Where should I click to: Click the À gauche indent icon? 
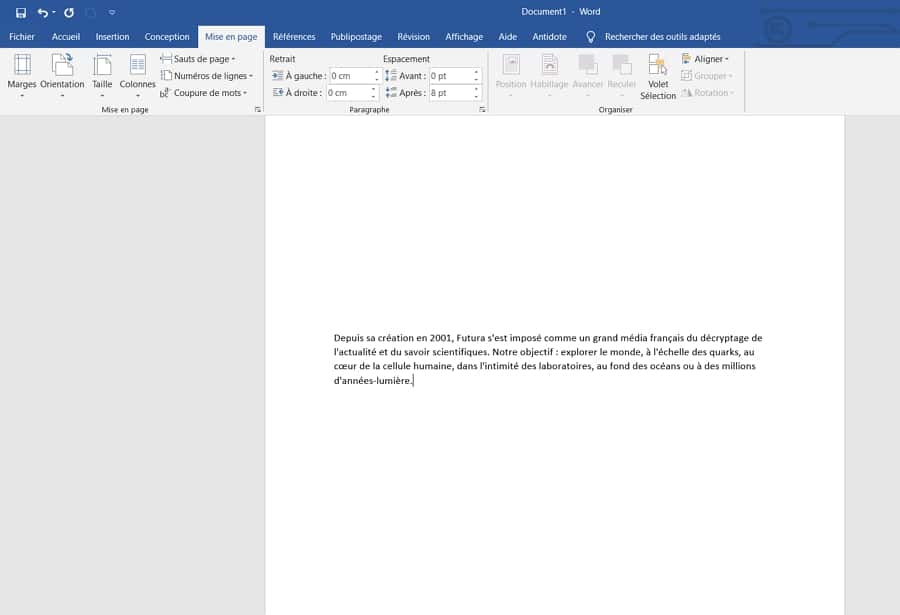tap(278, 75)
